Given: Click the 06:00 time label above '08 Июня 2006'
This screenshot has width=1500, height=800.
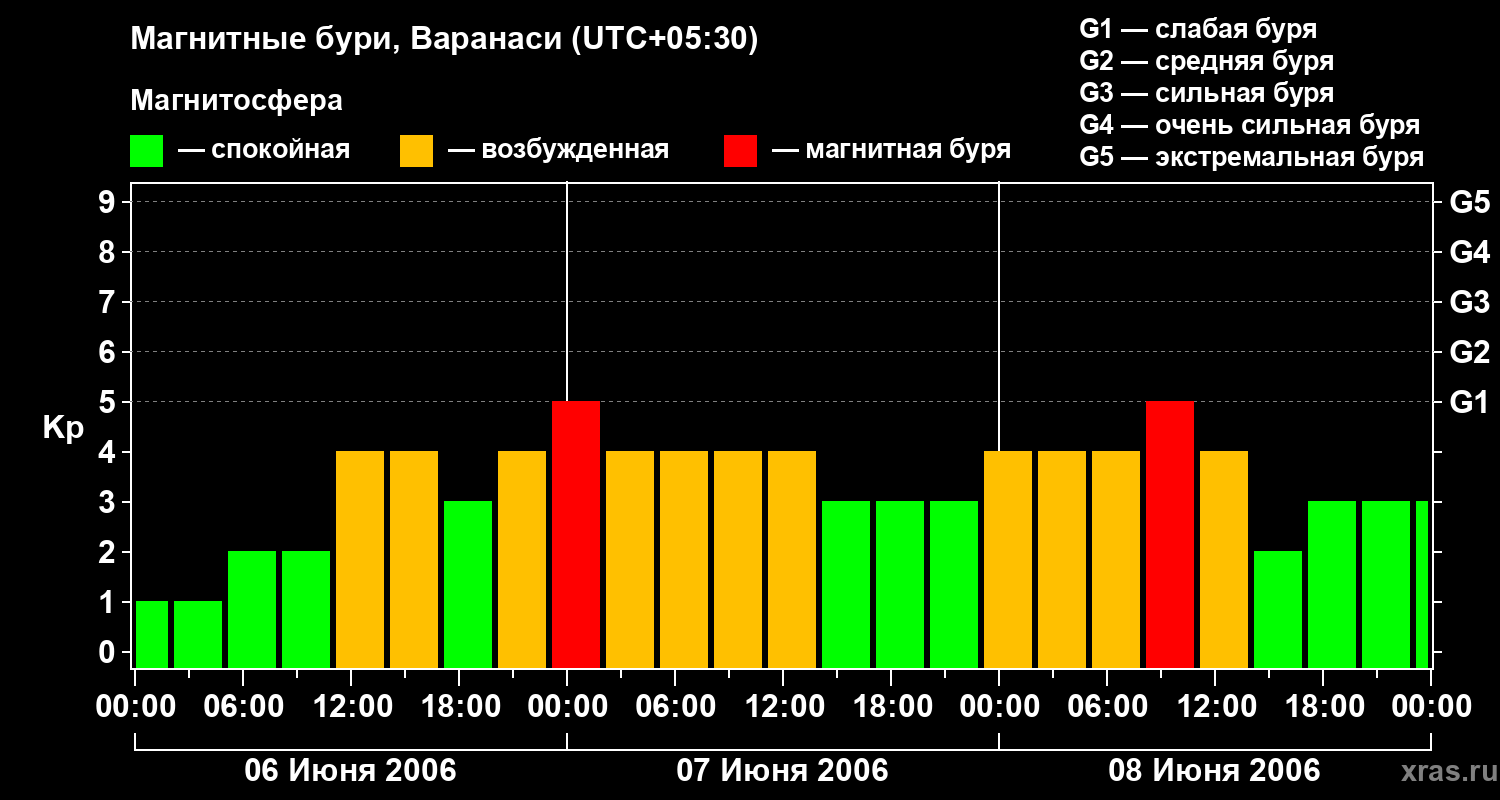Looking at the screenshot, I should 1107,707.
